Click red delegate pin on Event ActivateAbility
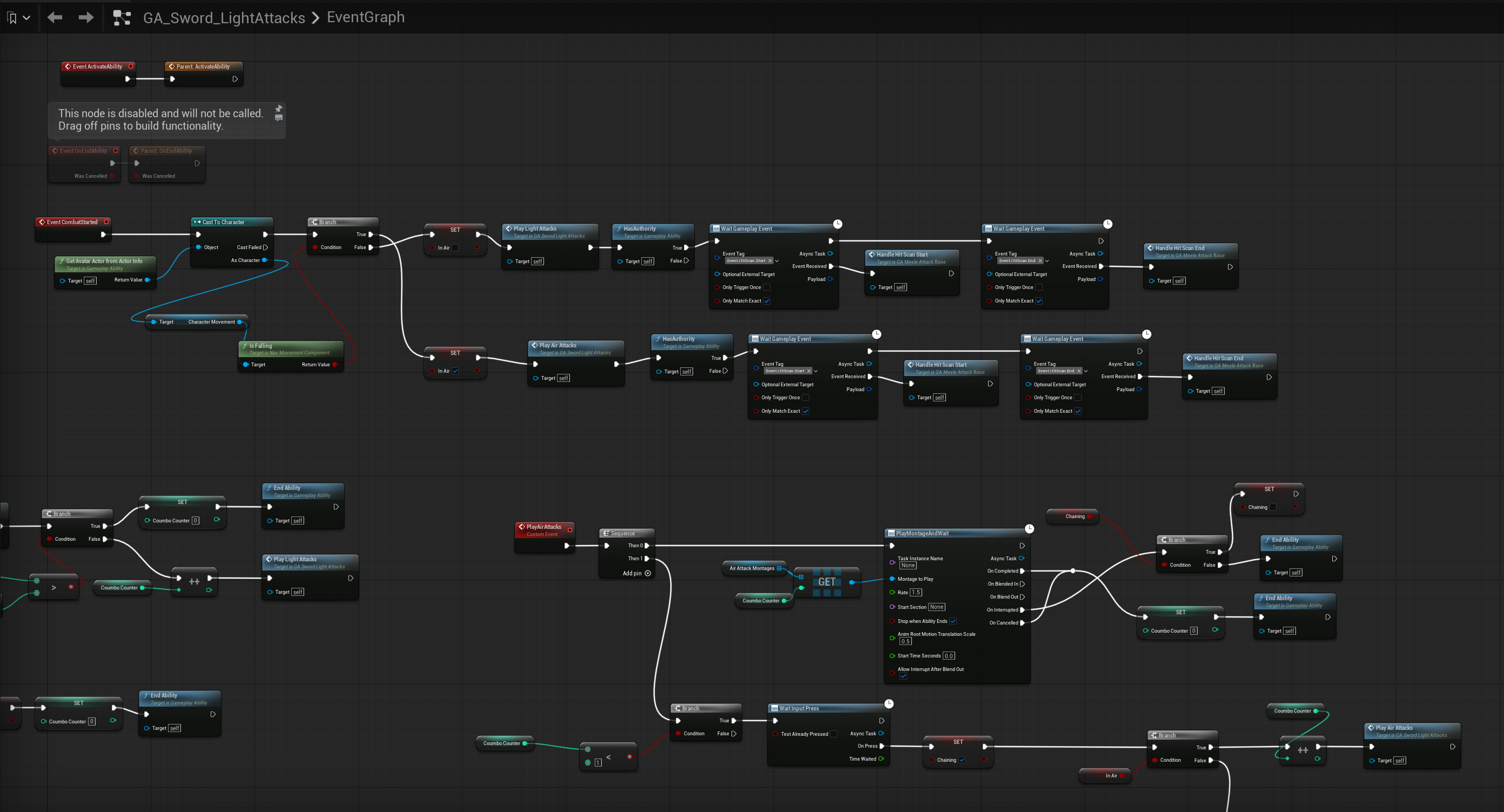 click(x=131, y=66)
